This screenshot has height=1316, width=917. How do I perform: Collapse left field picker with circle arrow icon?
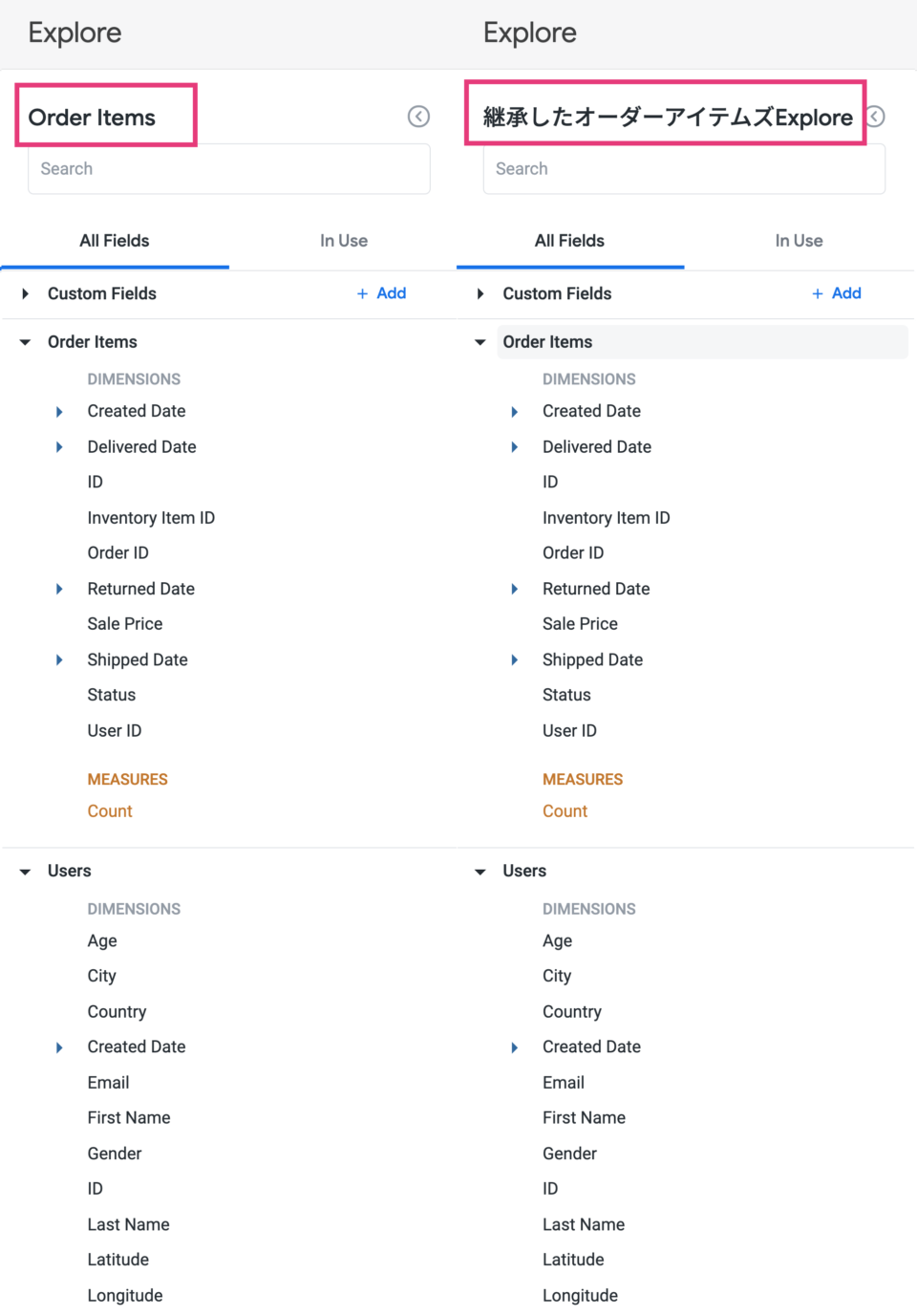tap(418, 117)
